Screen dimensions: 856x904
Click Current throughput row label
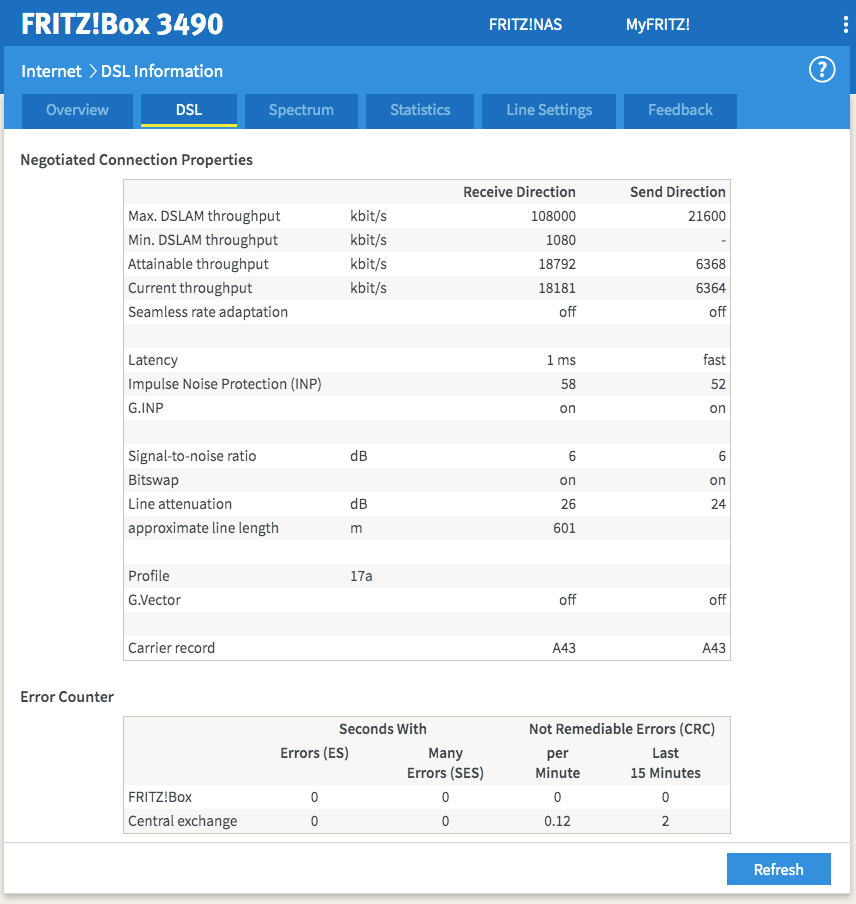(x=190, y=288)
